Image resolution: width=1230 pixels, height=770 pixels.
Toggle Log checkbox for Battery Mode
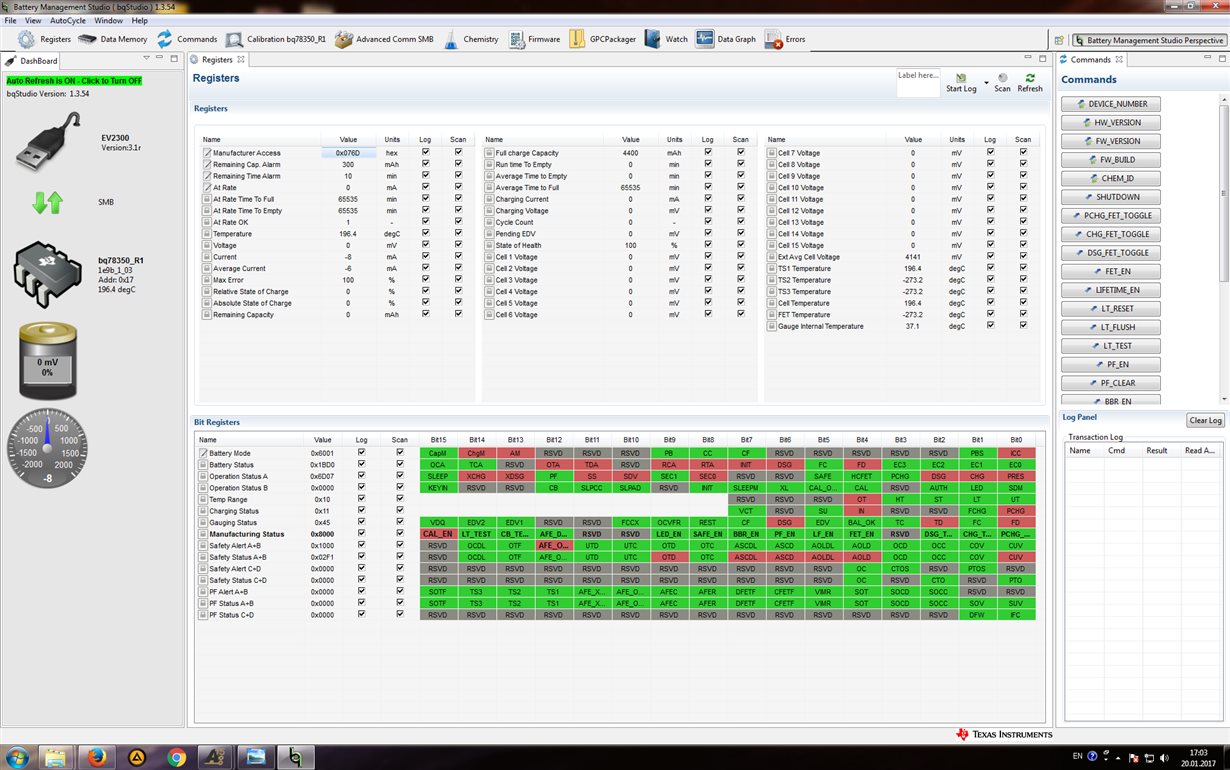361,453
